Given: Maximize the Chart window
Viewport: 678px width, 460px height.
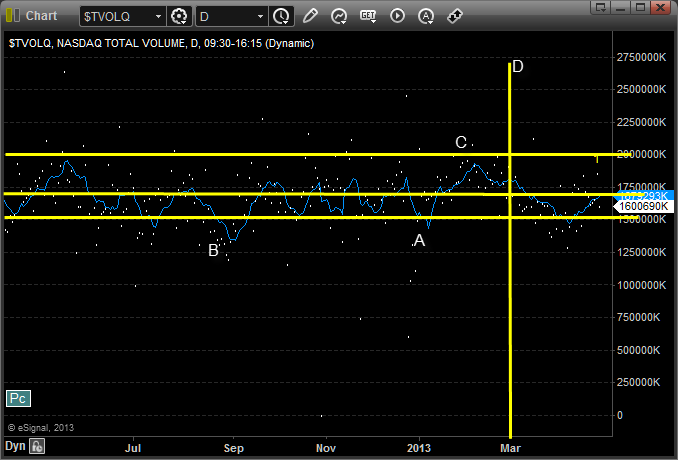Looking at the screenshot, I should click(640, 7).
